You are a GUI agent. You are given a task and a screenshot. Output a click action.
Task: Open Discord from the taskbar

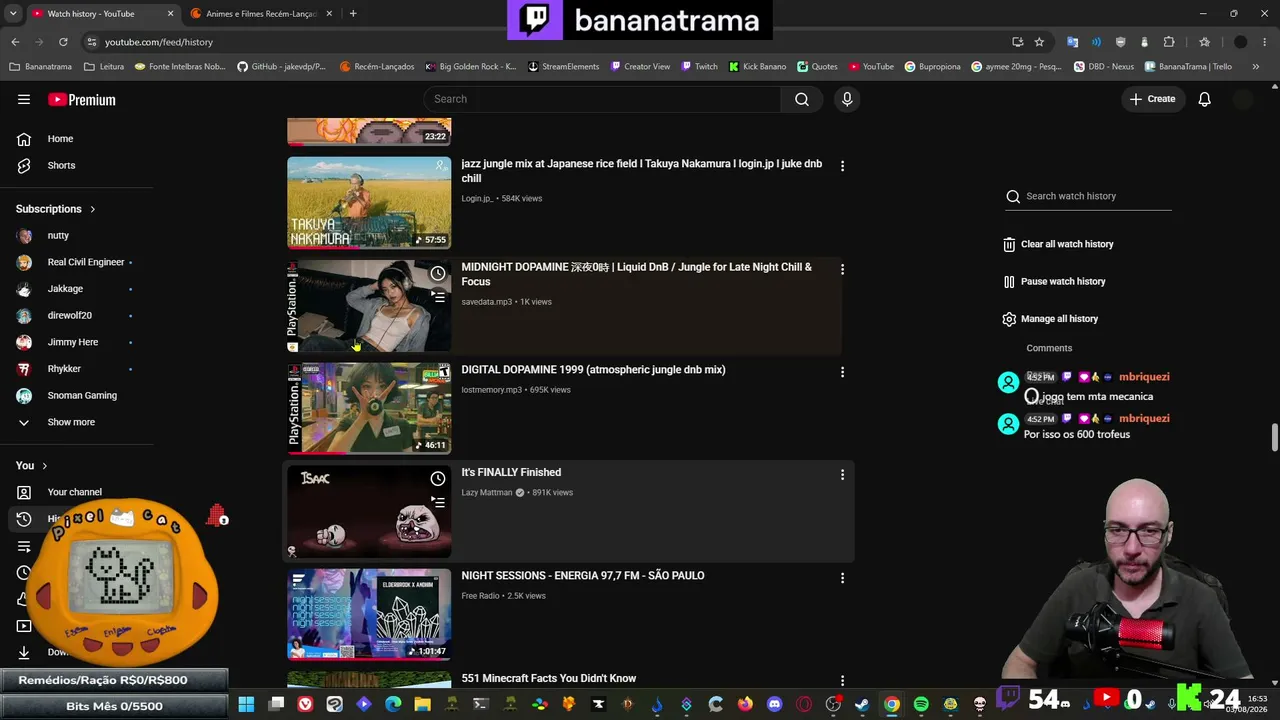(774, 704)
